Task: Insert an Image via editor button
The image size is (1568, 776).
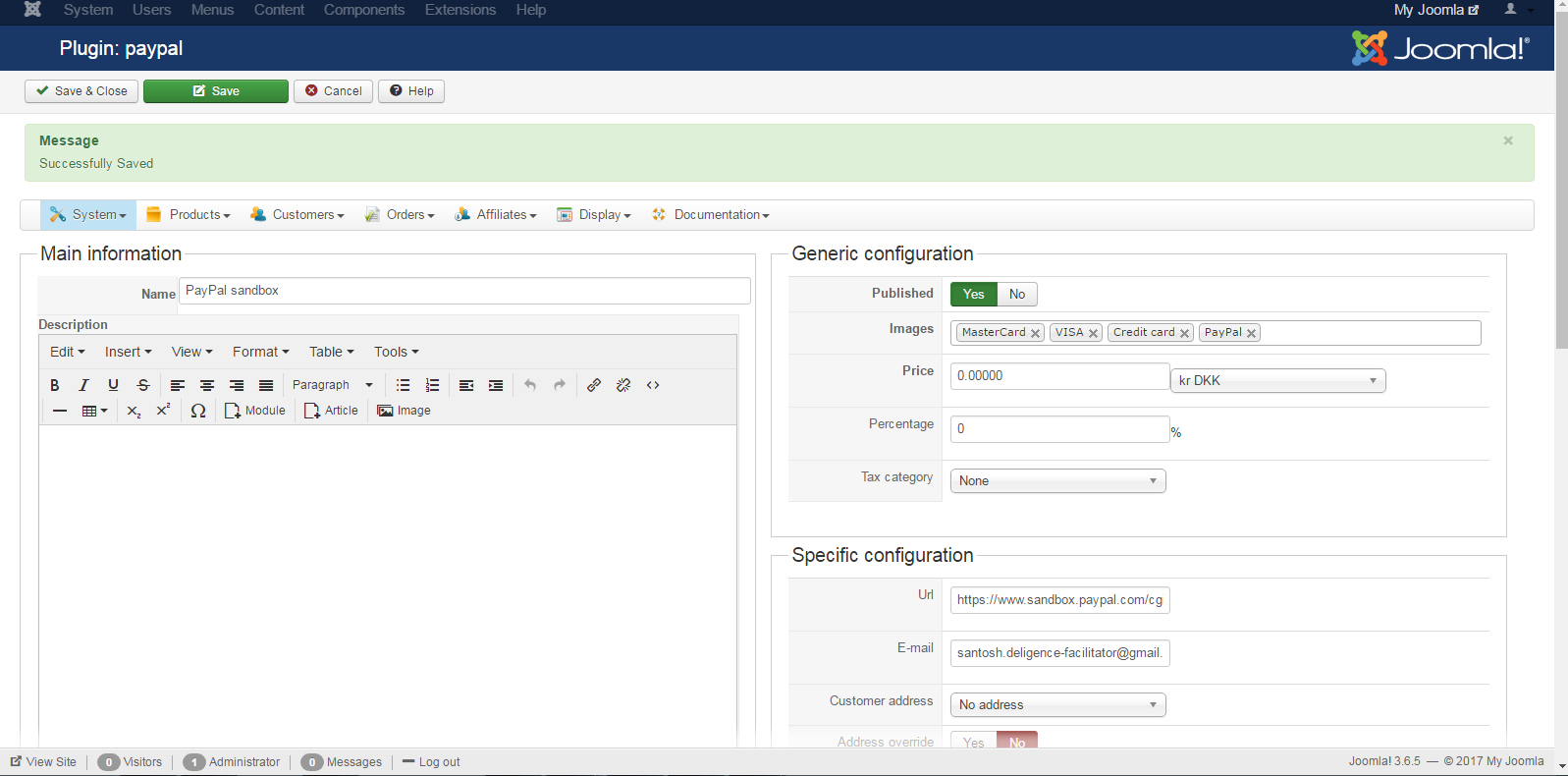Action: pos(405,411)
